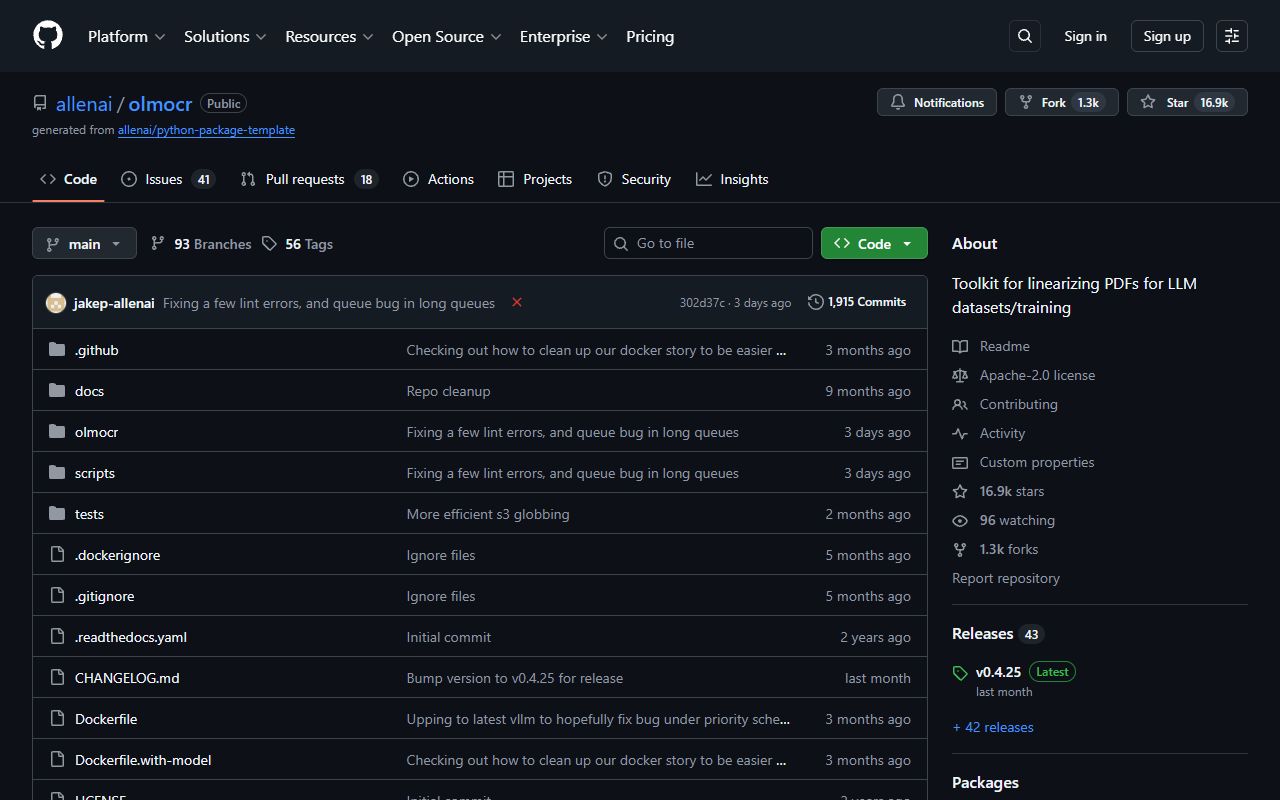
Task: Open the search icon in the header
Action: [1024, 36]
